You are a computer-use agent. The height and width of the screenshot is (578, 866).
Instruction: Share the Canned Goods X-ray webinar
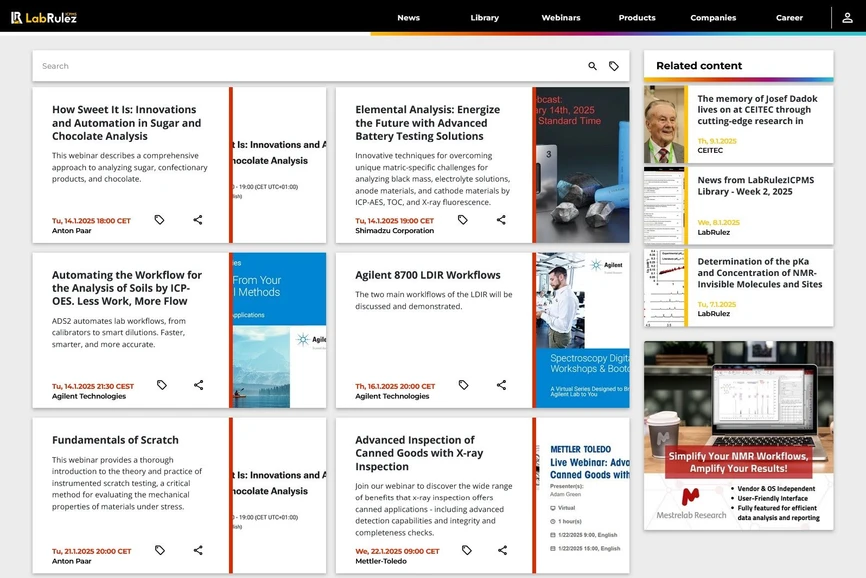pyautogui.click(x=502, y=550)
